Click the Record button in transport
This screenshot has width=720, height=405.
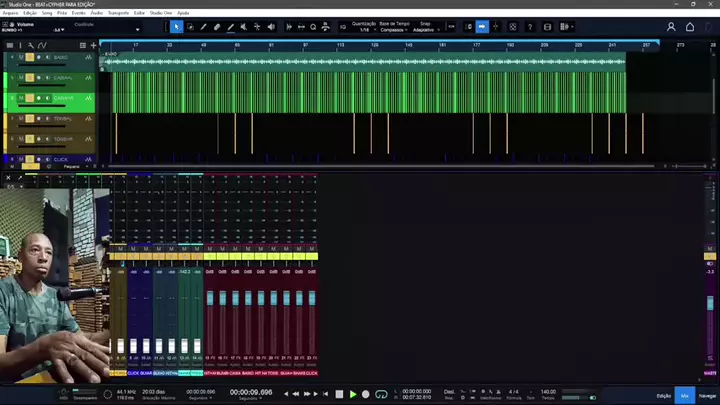pyautogui.click(x=366, y=394)
